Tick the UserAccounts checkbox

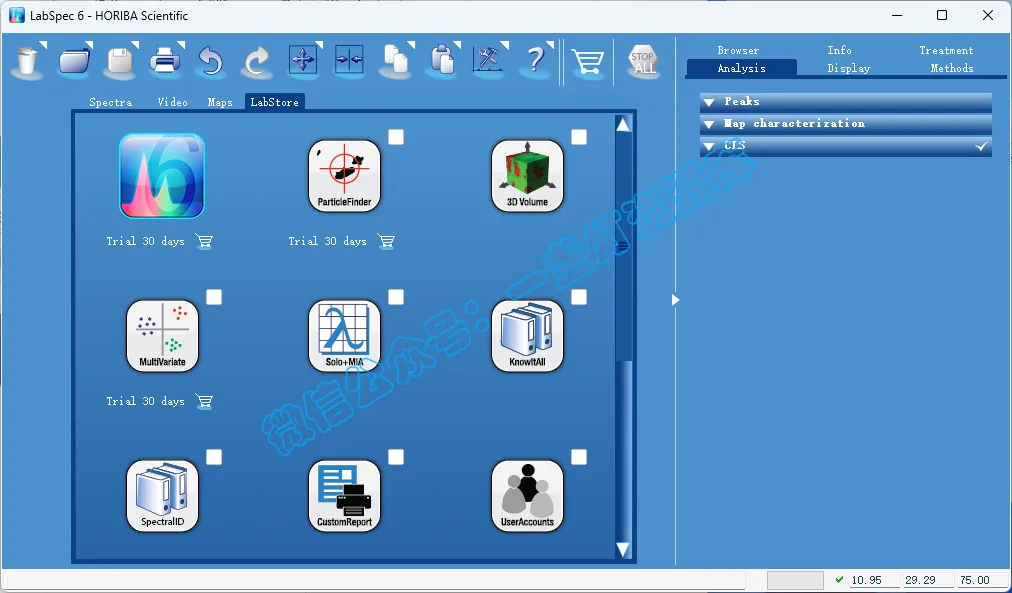point(579,457)
